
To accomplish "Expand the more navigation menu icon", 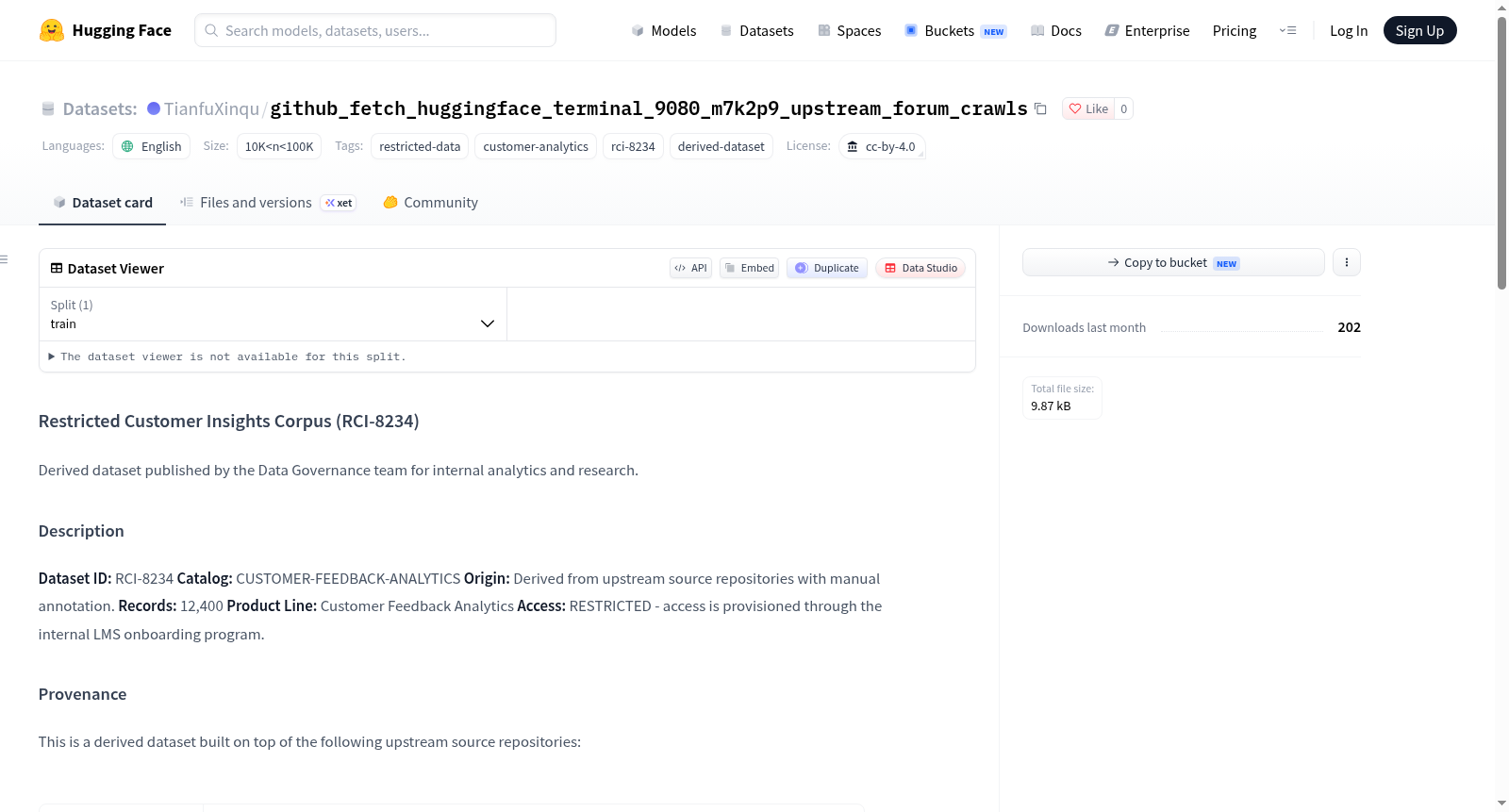I will click(1287, 30).
